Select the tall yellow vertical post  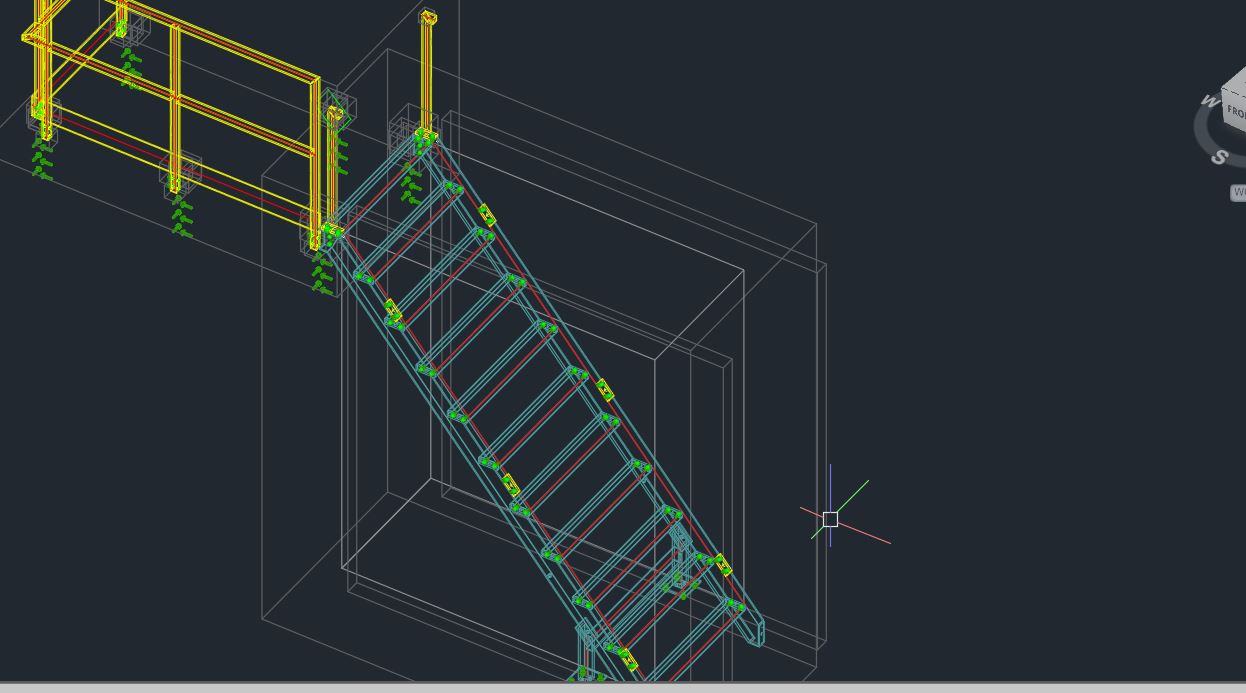[x=428, y=70]
